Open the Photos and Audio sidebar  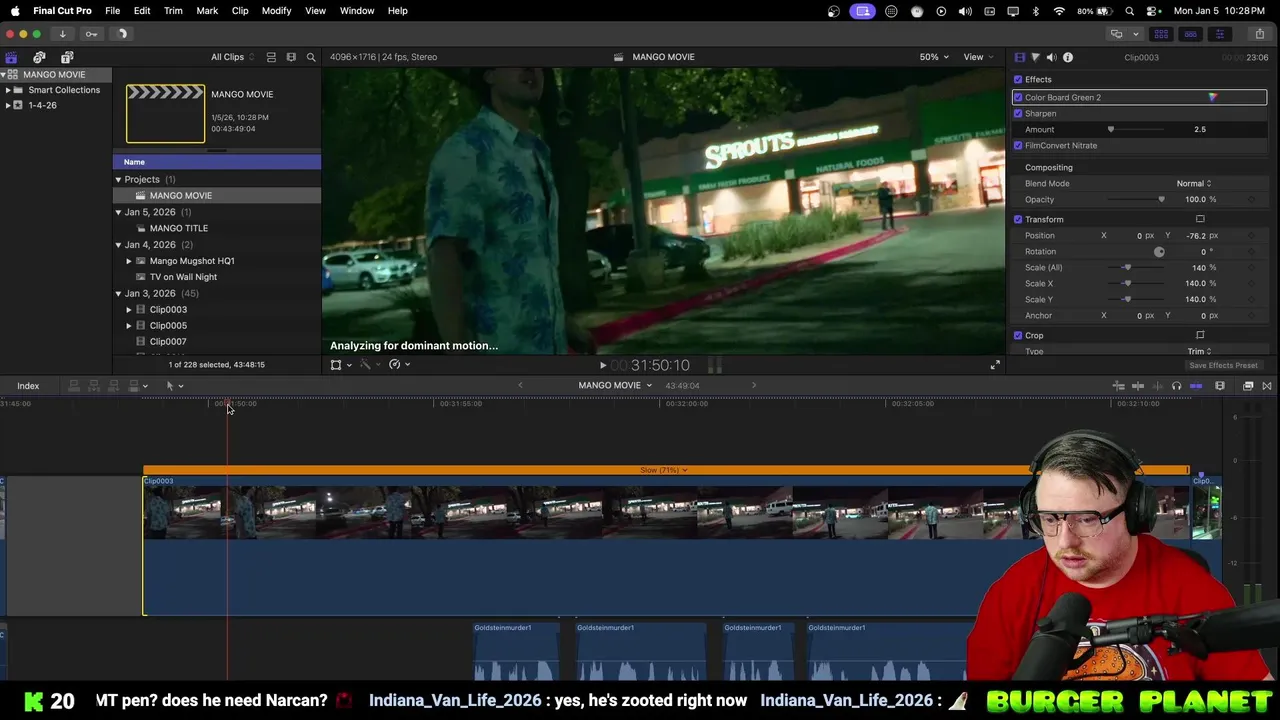(x=39, y=57)
